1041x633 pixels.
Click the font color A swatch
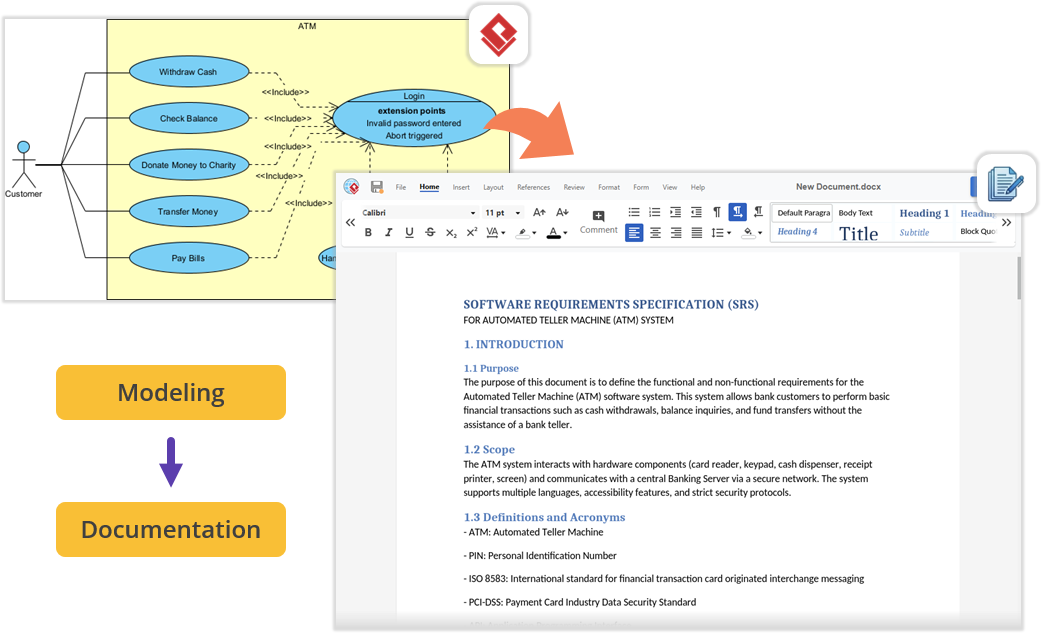tap(554, 233)
